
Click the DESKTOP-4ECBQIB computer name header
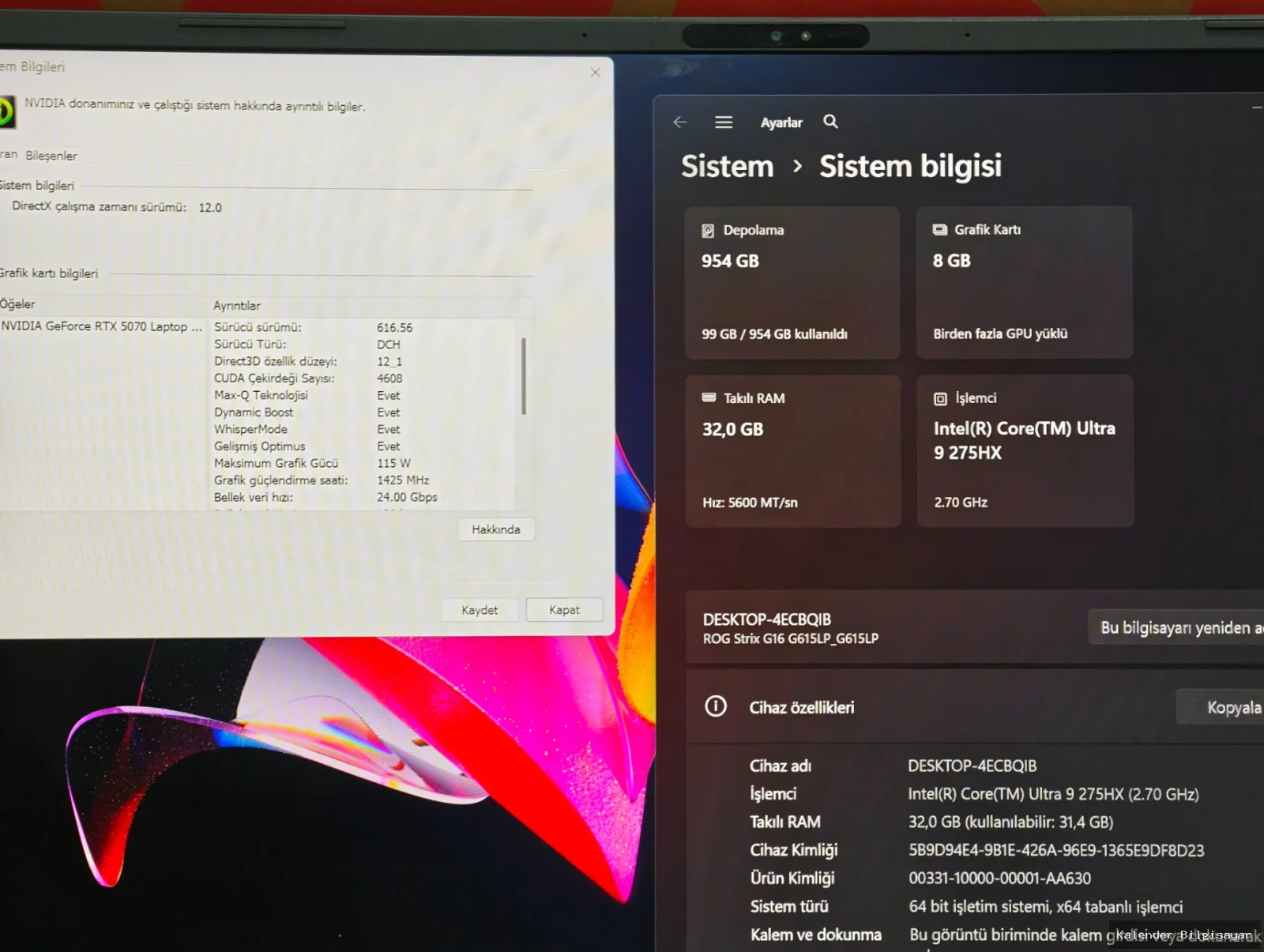(x=766, y=619)
